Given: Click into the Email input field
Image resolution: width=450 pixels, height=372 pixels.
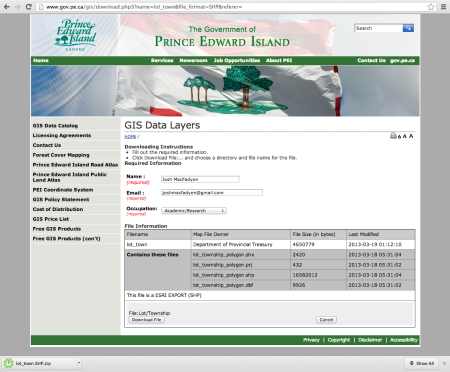Looking at the screenshot, I should tap(212, 193).
